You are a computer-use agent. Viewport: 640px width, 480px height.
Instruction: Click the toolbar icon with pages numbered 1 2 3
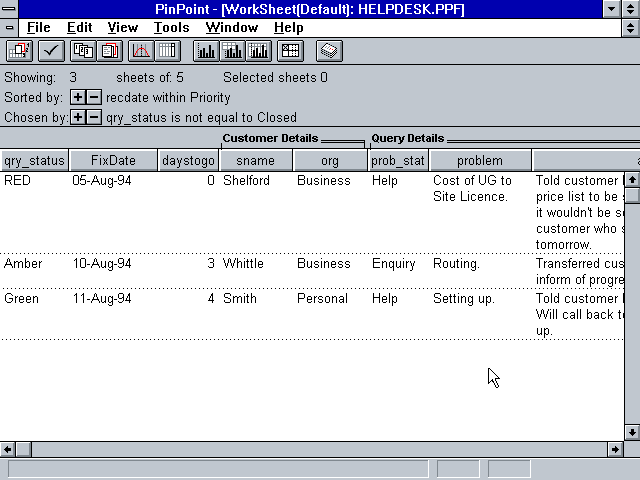click(83, 51)
